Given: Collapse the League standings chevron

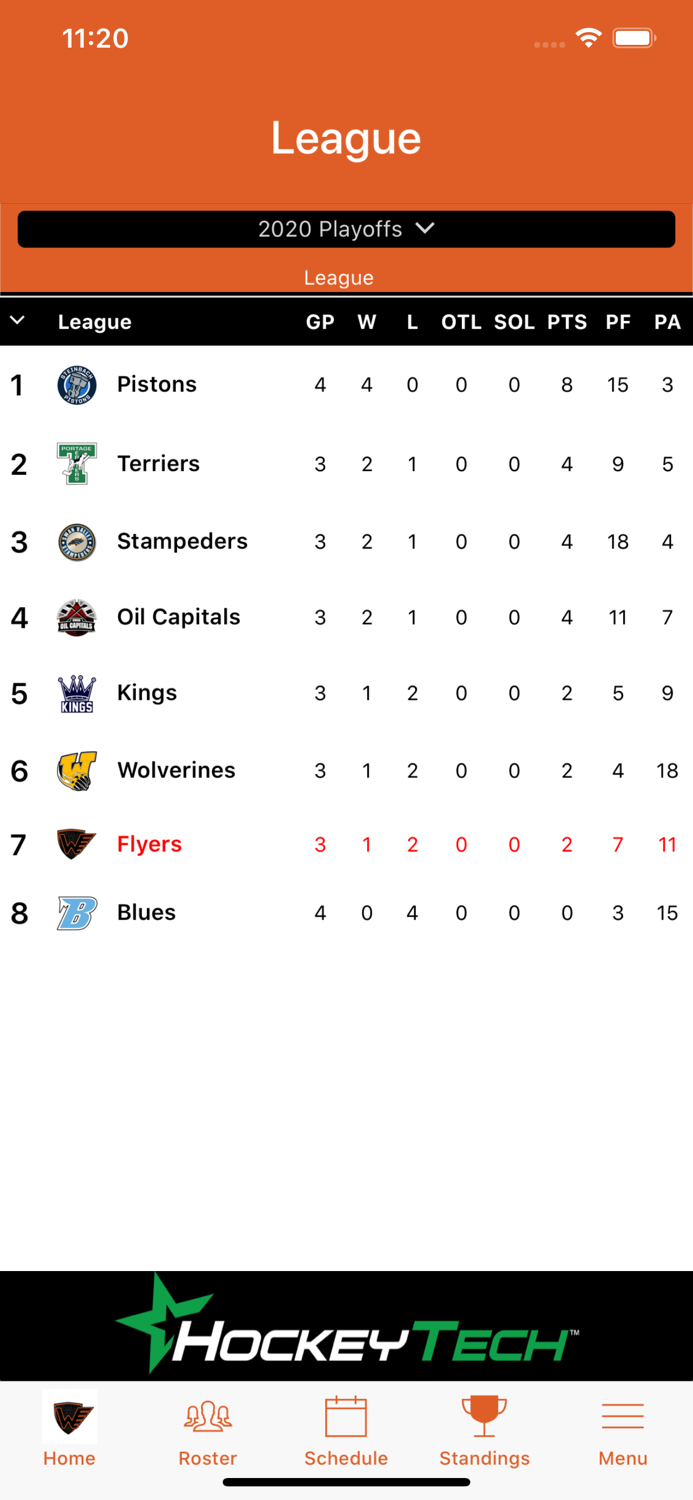Looking at the screenshot, I should pyautogui.click(x=17, y=321).
